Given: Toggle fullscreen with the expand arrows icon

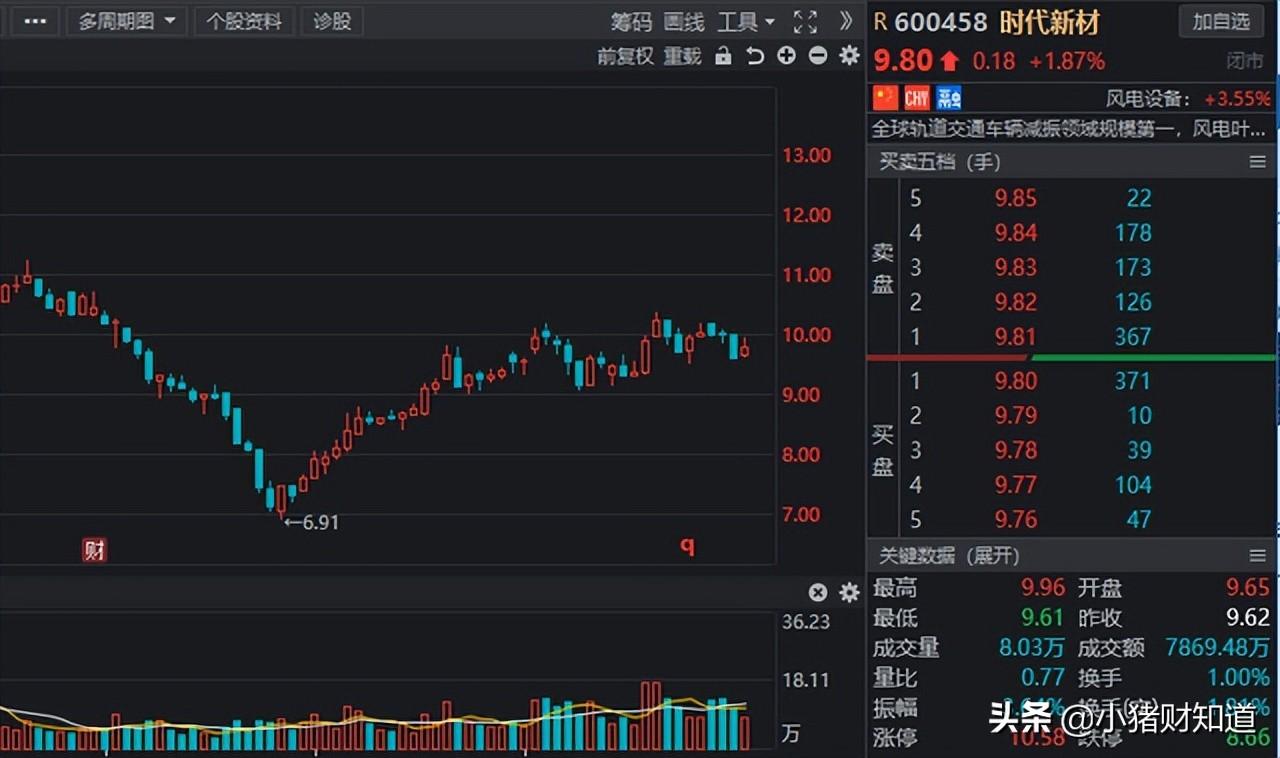Looking at the screenshot, I should tap(804, 20).
